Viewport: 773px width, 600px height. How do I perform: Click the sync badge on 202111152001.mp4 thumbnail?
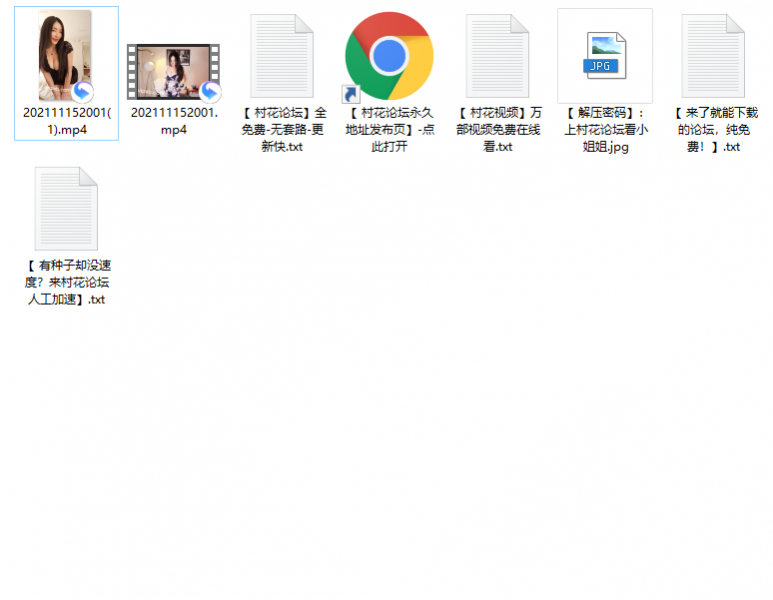[x=210, y=92]
